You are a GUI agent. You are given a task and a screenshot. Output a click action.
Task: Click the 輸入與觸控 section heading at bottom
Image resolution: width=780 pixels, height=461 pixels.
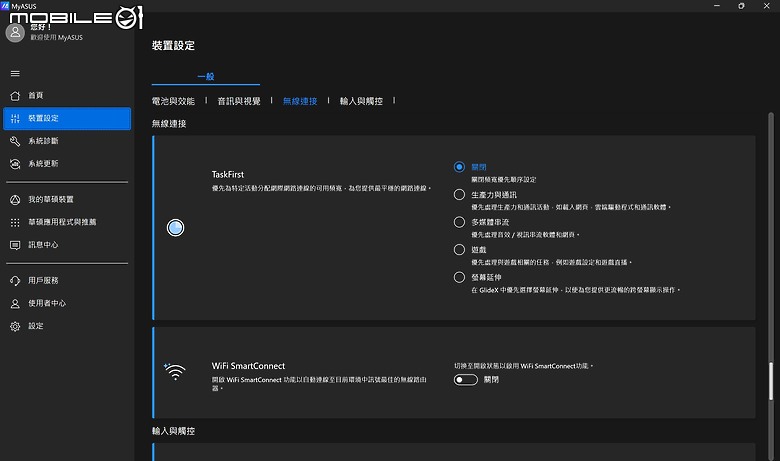click(x=173, y=431)
